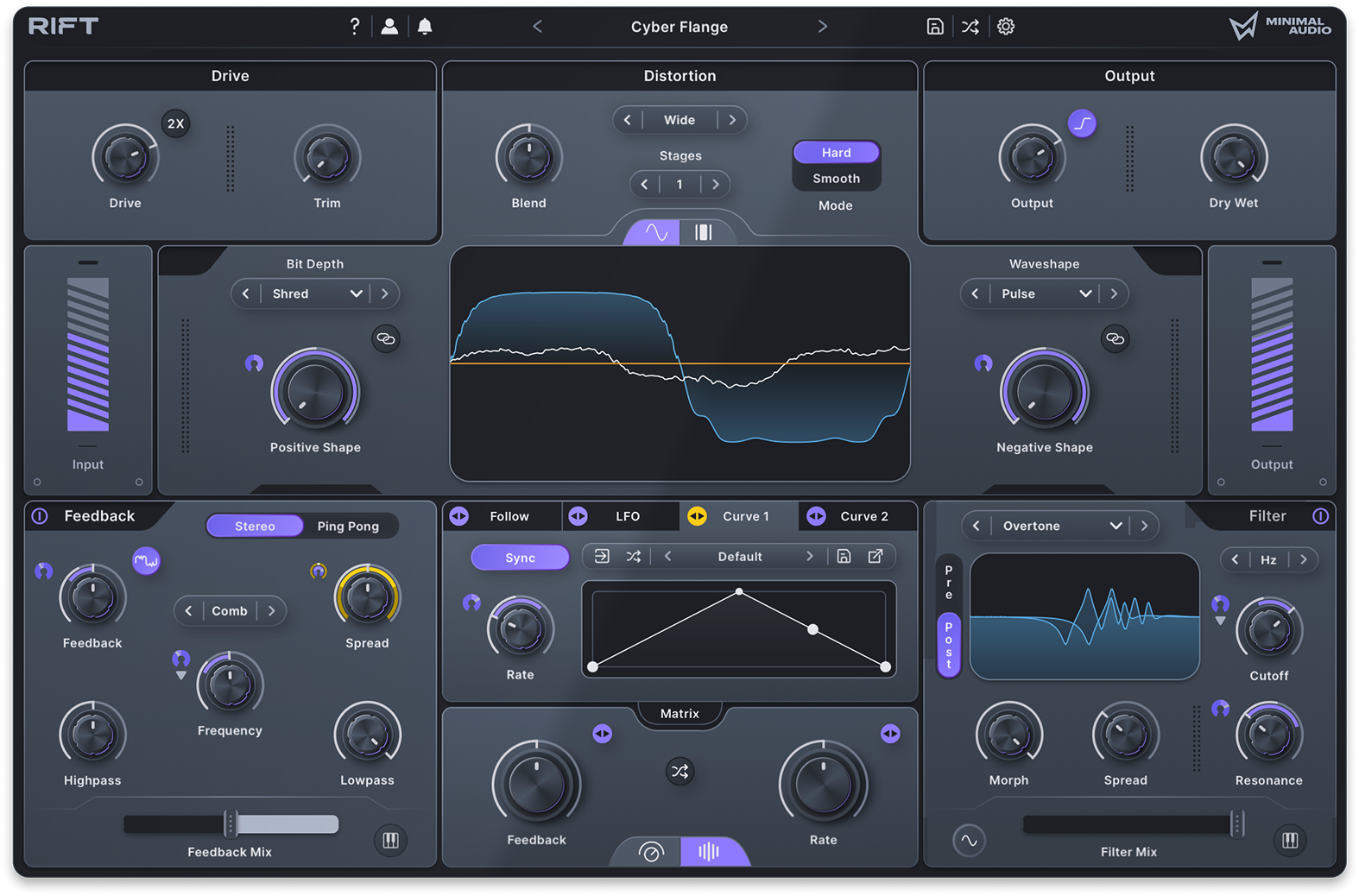Screen dimensions: 1359x896
Task: Toggle the Sync button for curve rate
Action: pyautogui.click(x=520, y=558)
